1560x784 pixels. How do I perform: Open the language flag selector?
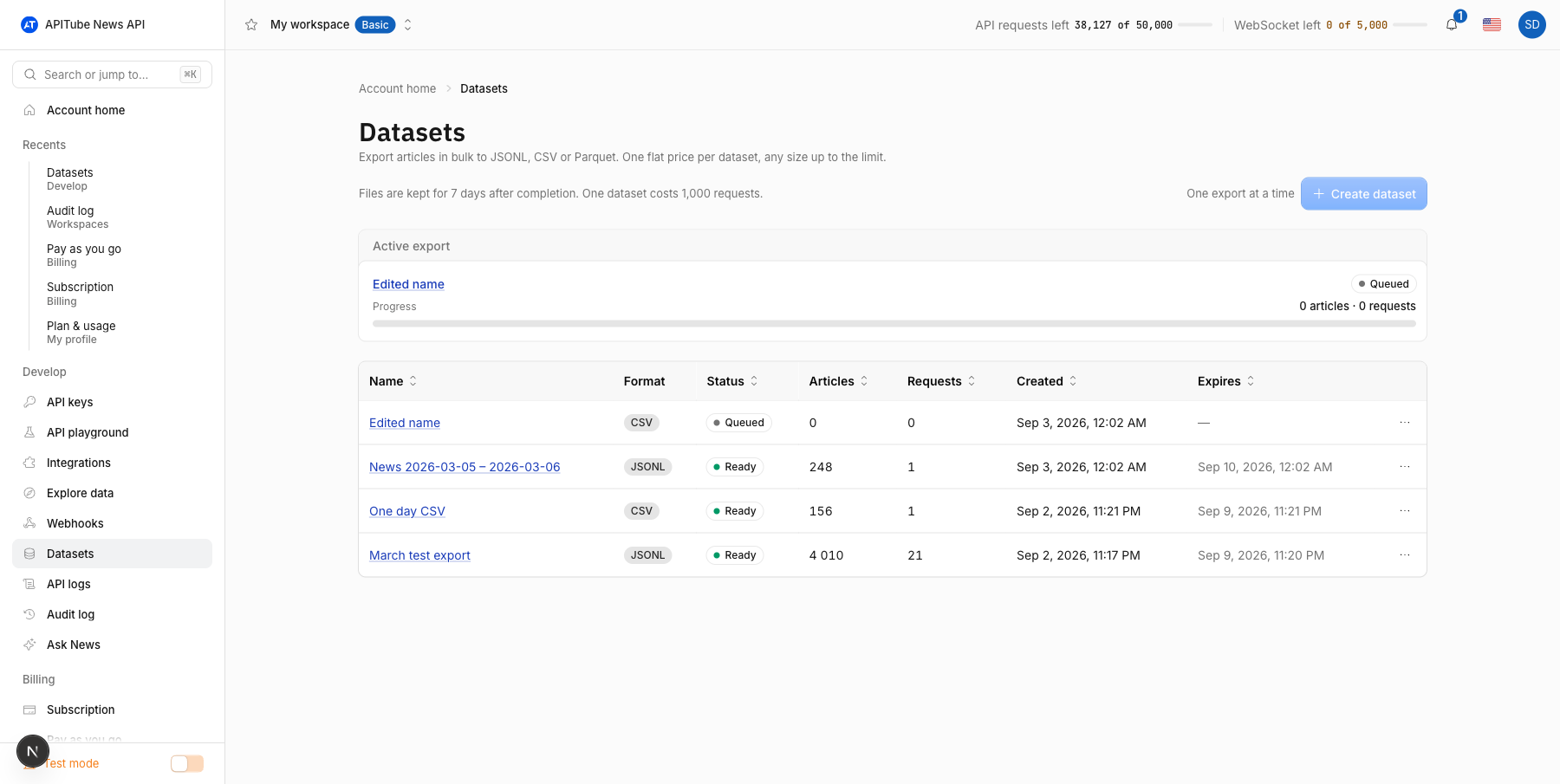(x=1492, y=24)
